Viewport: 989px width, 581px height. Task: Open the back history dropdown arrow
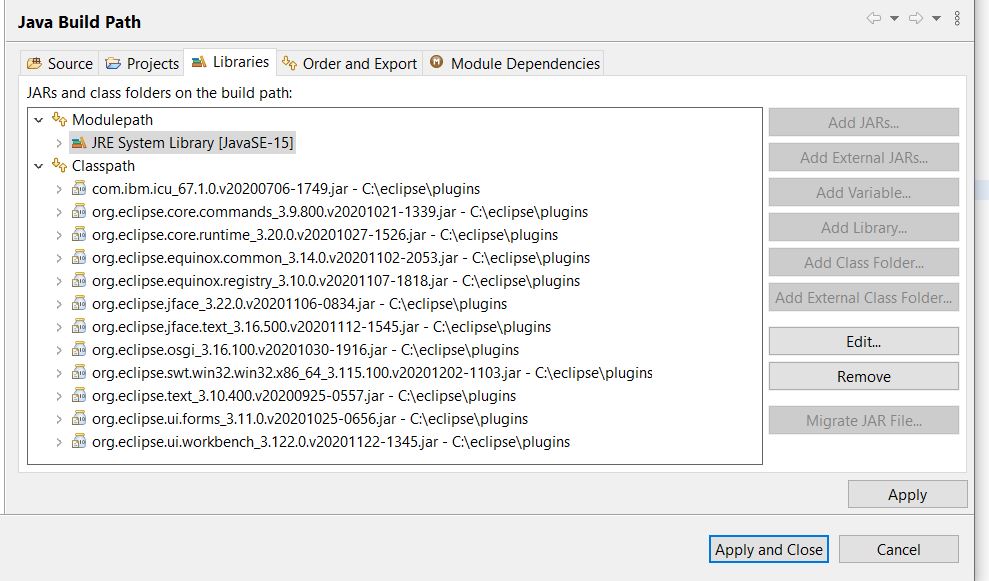pyautogui.click(x=894, y=18)
